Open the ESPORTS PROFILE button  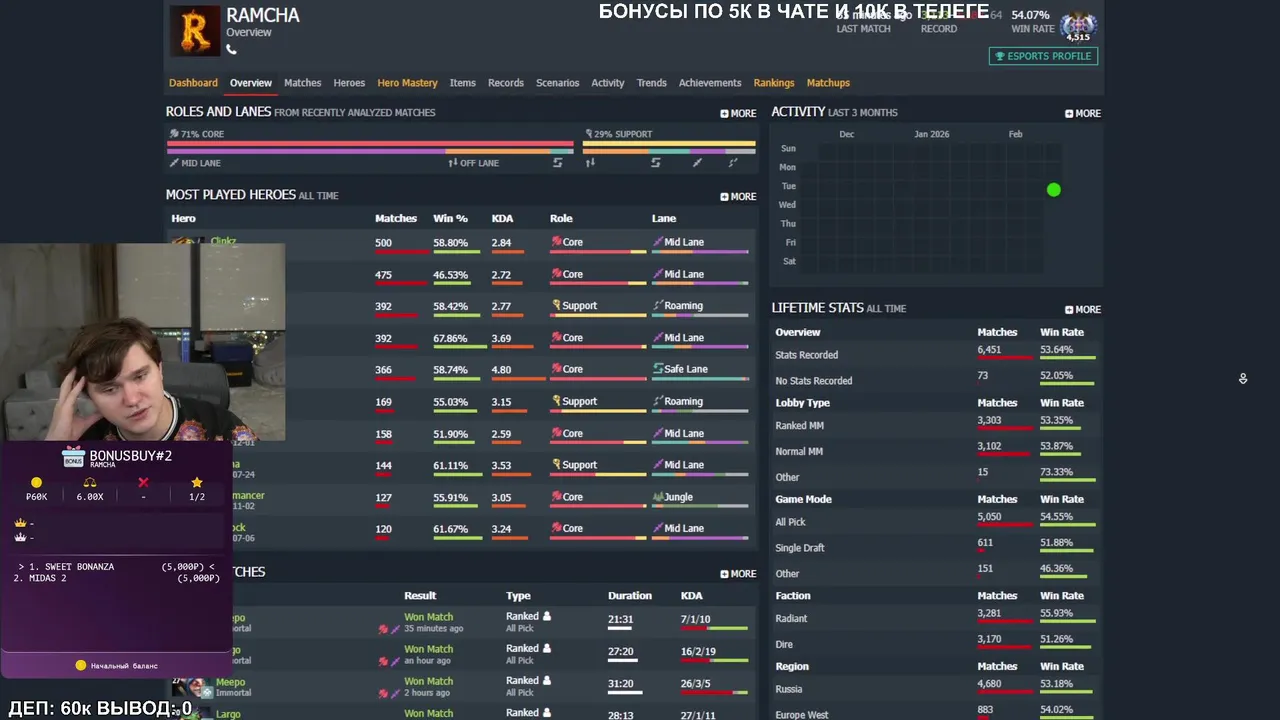tap(1044, 56)
